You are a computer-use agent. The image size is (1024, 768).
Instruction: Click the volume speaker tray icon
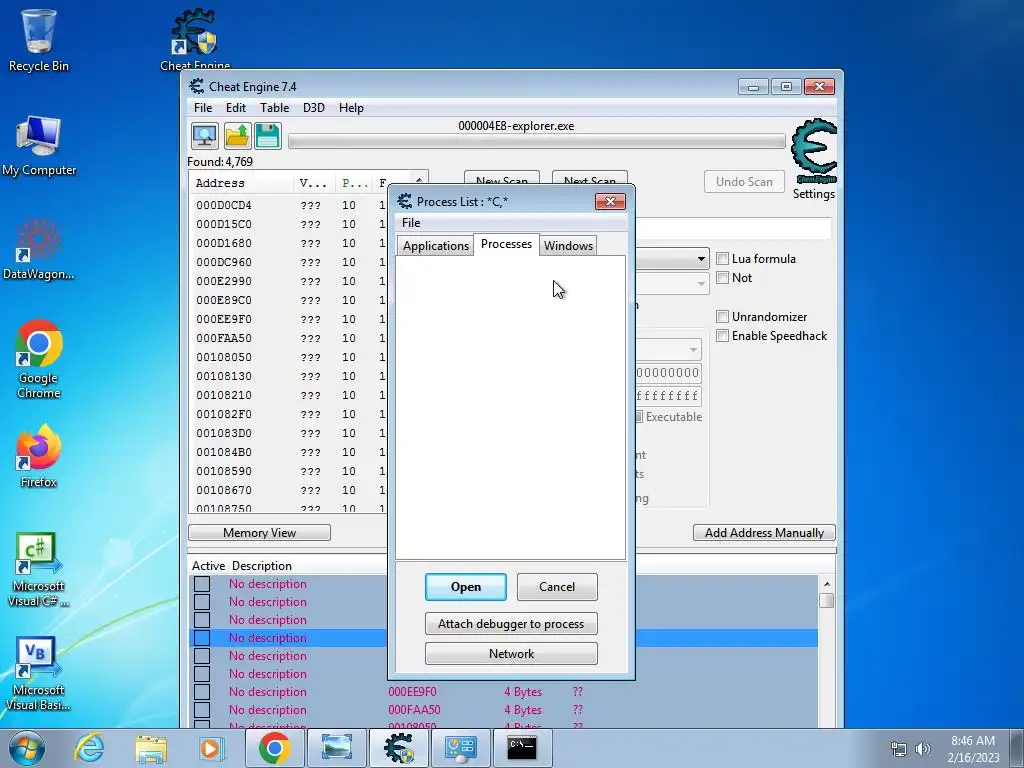point(922,749)
